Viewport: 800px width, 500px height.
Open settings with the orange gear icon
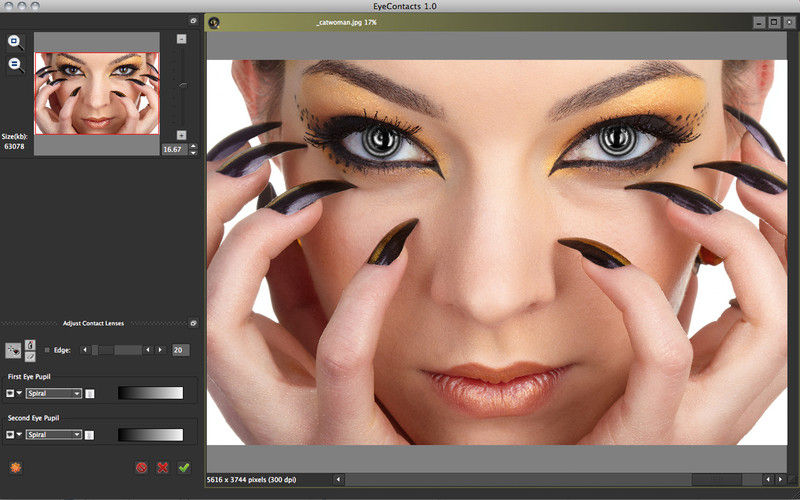15,467
